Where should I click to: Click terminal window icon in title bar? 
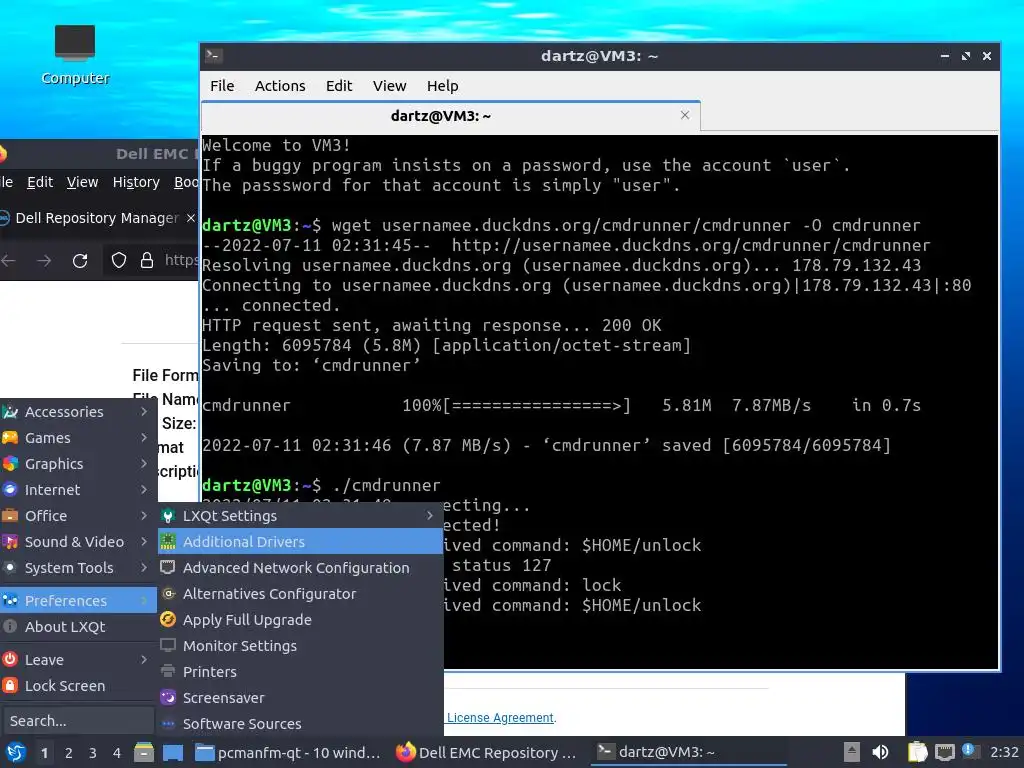click(214, 56)
